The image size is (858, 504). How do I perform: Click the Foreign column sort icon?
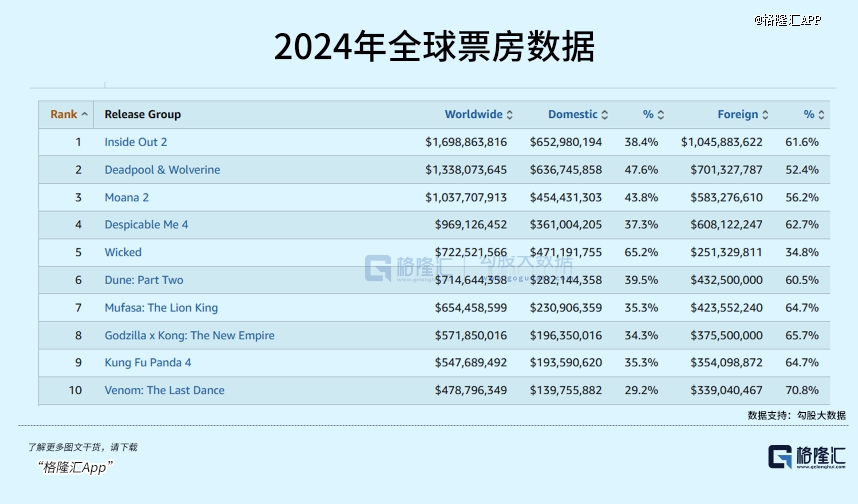coord(765,115)
